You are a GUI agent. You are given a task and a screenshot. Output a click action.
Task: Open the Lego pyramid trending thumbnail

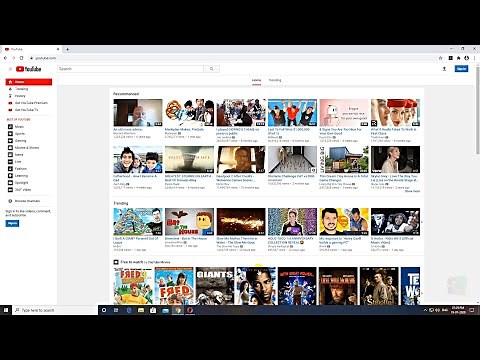[x=138, y=222]
